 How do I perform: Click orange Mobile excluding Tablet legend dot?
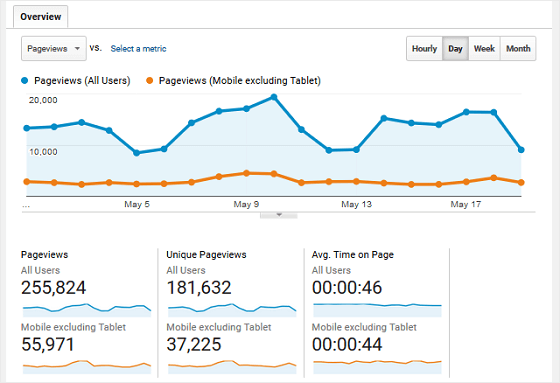pyautogui.click(x=150, y=81)
